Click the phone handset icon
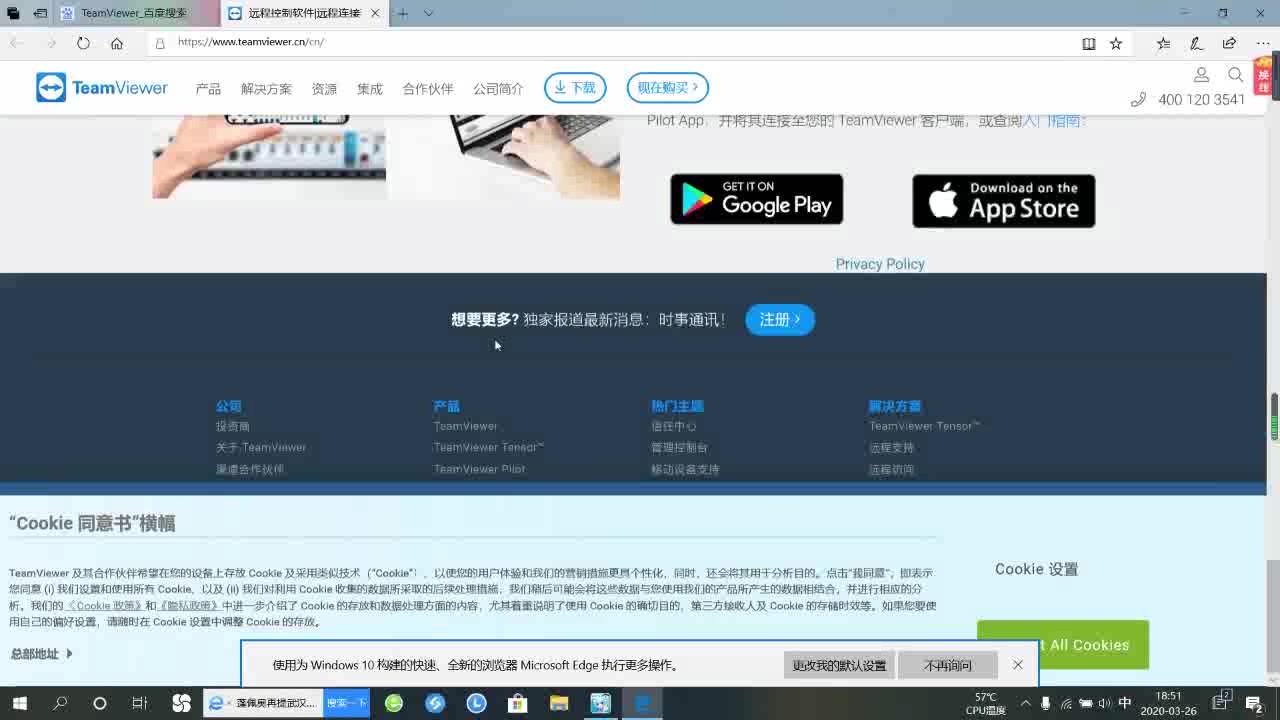This screenshot has height=720, width=1280. (x=1138, y=99)
